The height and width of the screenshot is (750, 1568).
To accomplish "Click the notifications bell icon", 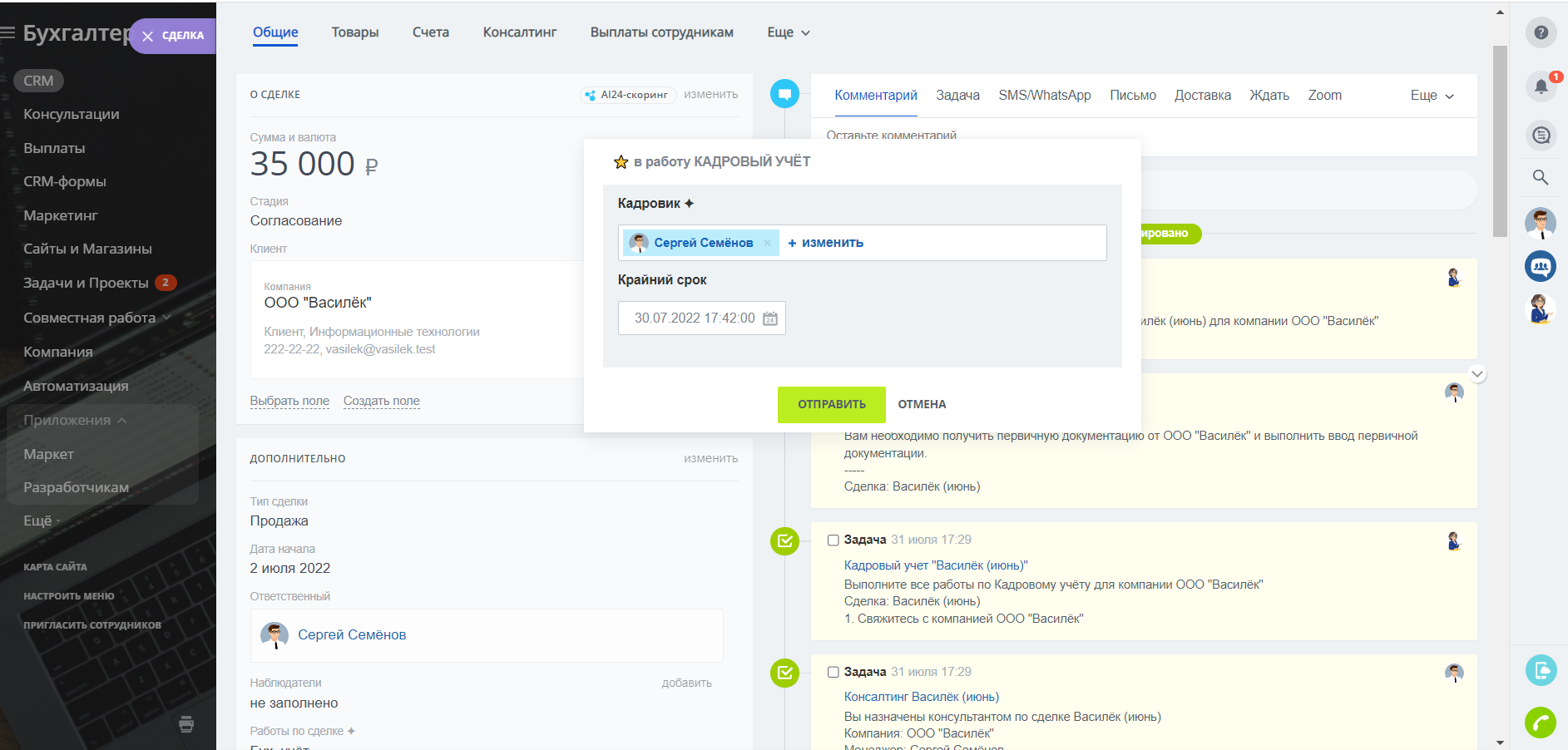I will coord(1541,86).
